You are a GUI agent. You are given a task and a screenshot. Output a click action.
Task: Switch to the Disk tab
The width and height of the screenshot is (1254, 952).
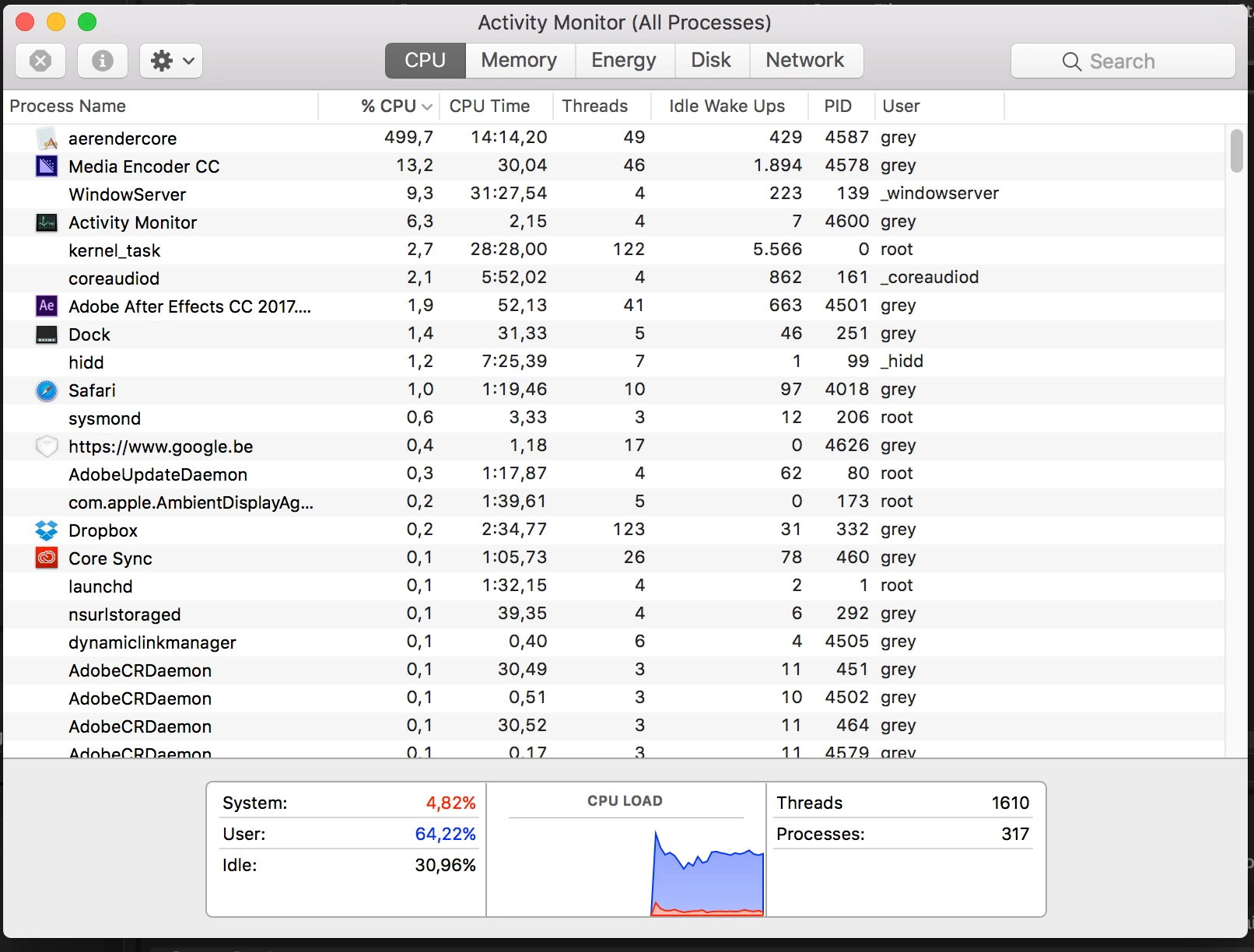(x=711, y=61)
